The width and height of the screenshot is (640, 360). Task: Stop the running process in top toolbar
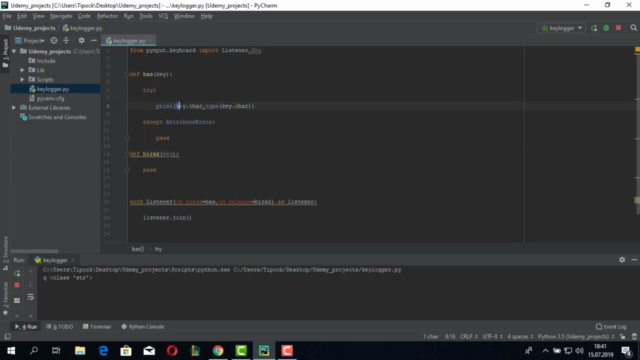tap(618, 28)
